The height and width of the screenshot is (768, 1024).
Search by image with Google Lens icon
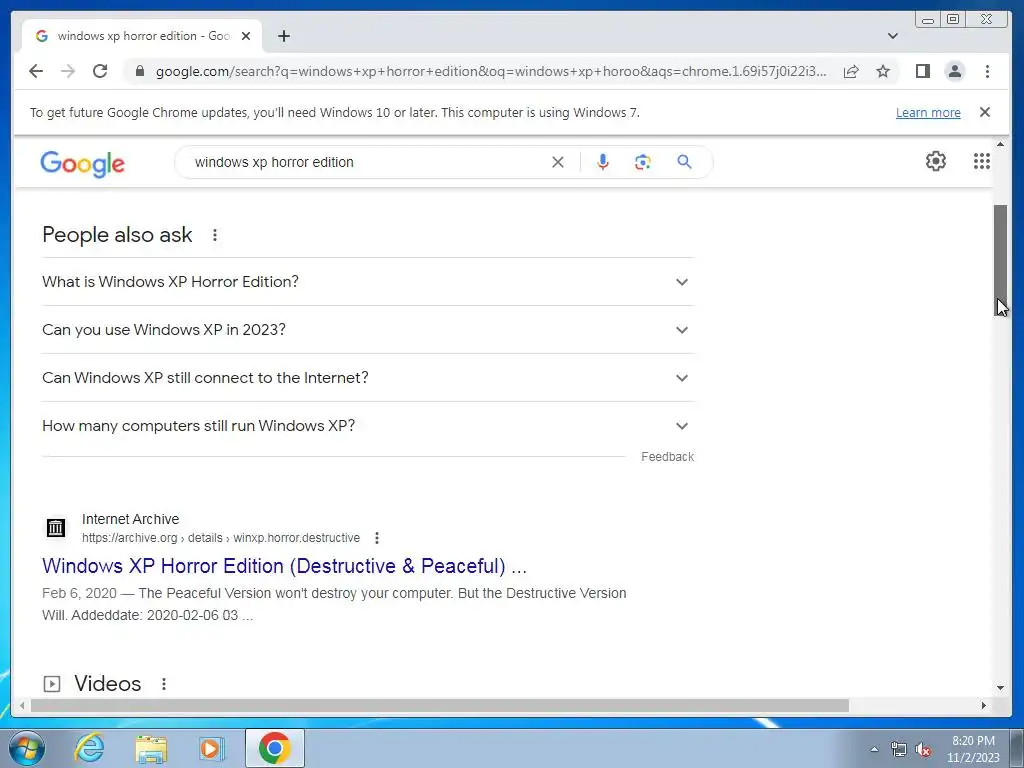(x=643, y=162)
